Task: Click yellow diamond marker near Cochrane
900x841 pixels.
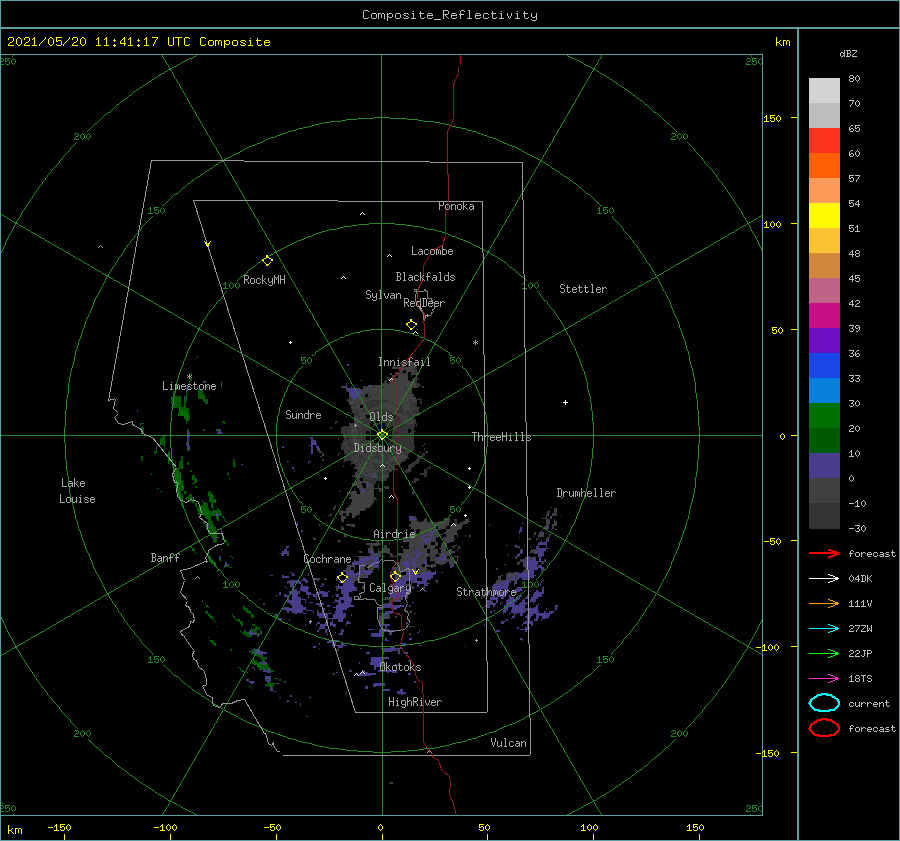Action: (342, 578)
